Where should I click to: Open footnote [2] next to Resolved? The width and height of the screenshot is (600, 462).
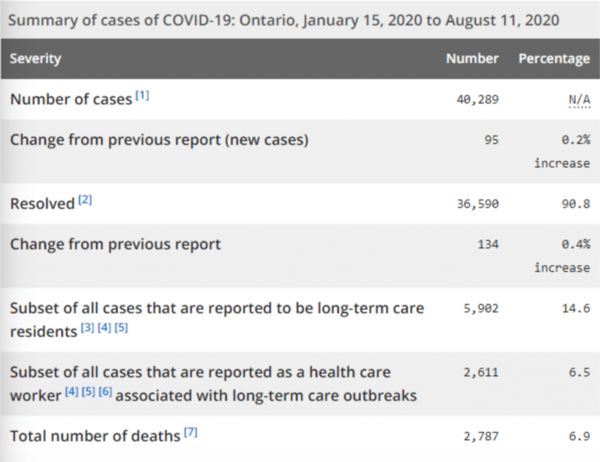point(85,201)
